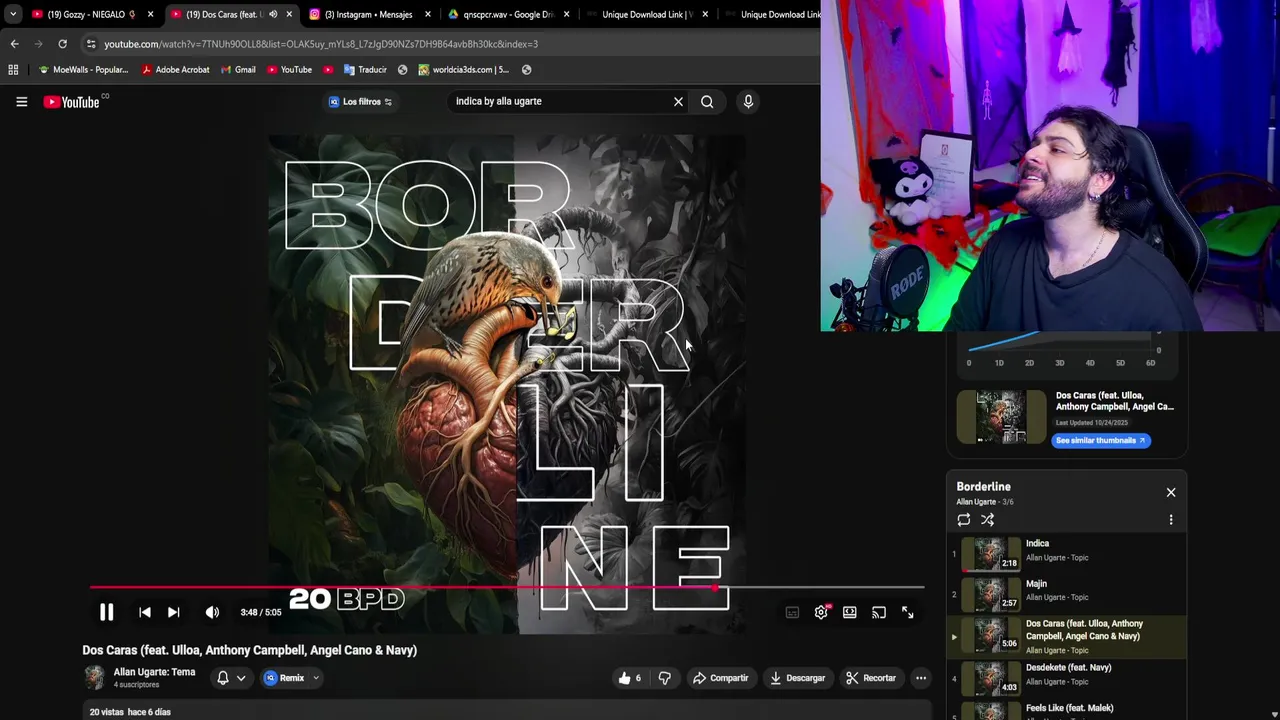Open the Borderline playlist title
Screen dimensions: 1280x720
(x=983, y=486)
